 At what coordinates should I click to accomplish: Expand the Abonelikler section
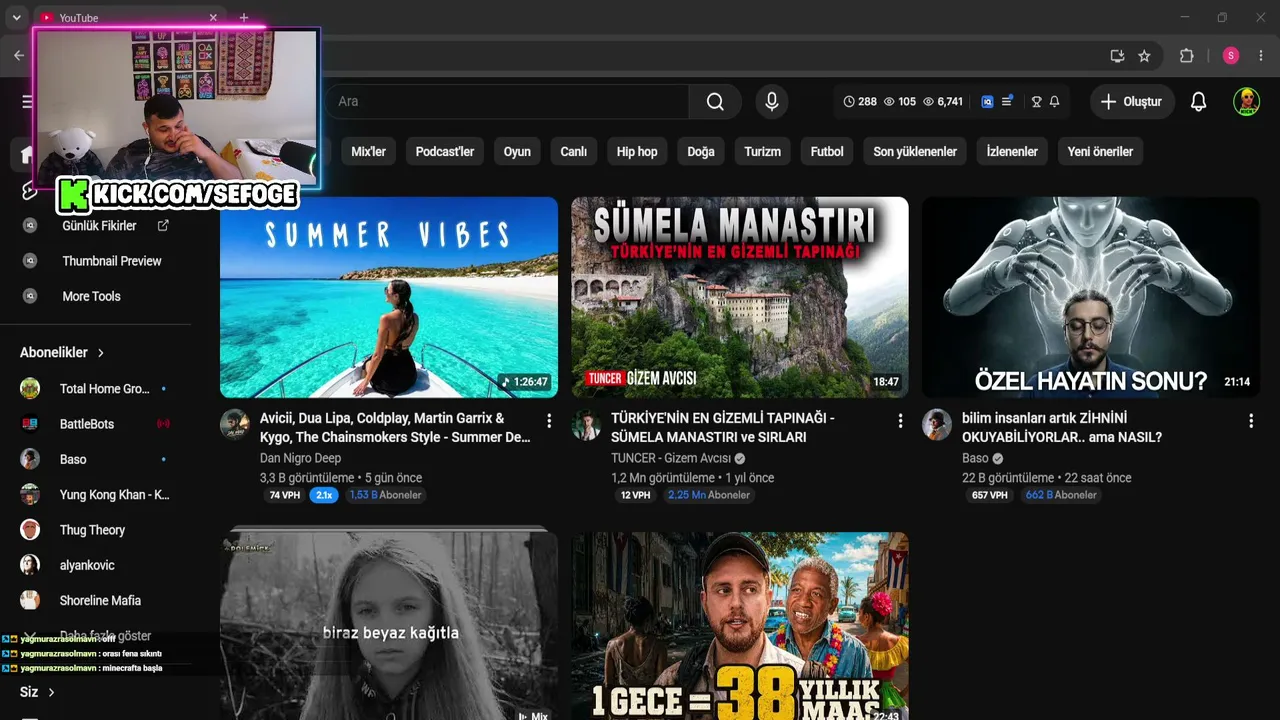click(x=62, y=352)
